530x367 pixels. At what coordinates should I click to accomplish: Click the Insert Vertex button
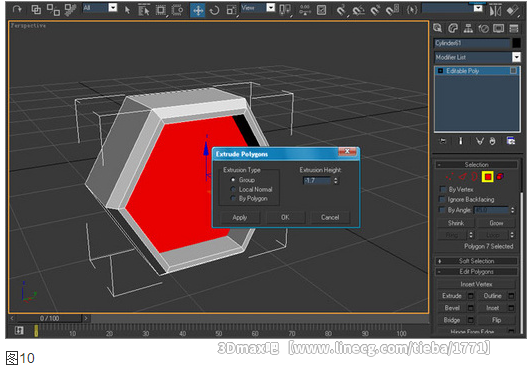(x=476, y=284)
